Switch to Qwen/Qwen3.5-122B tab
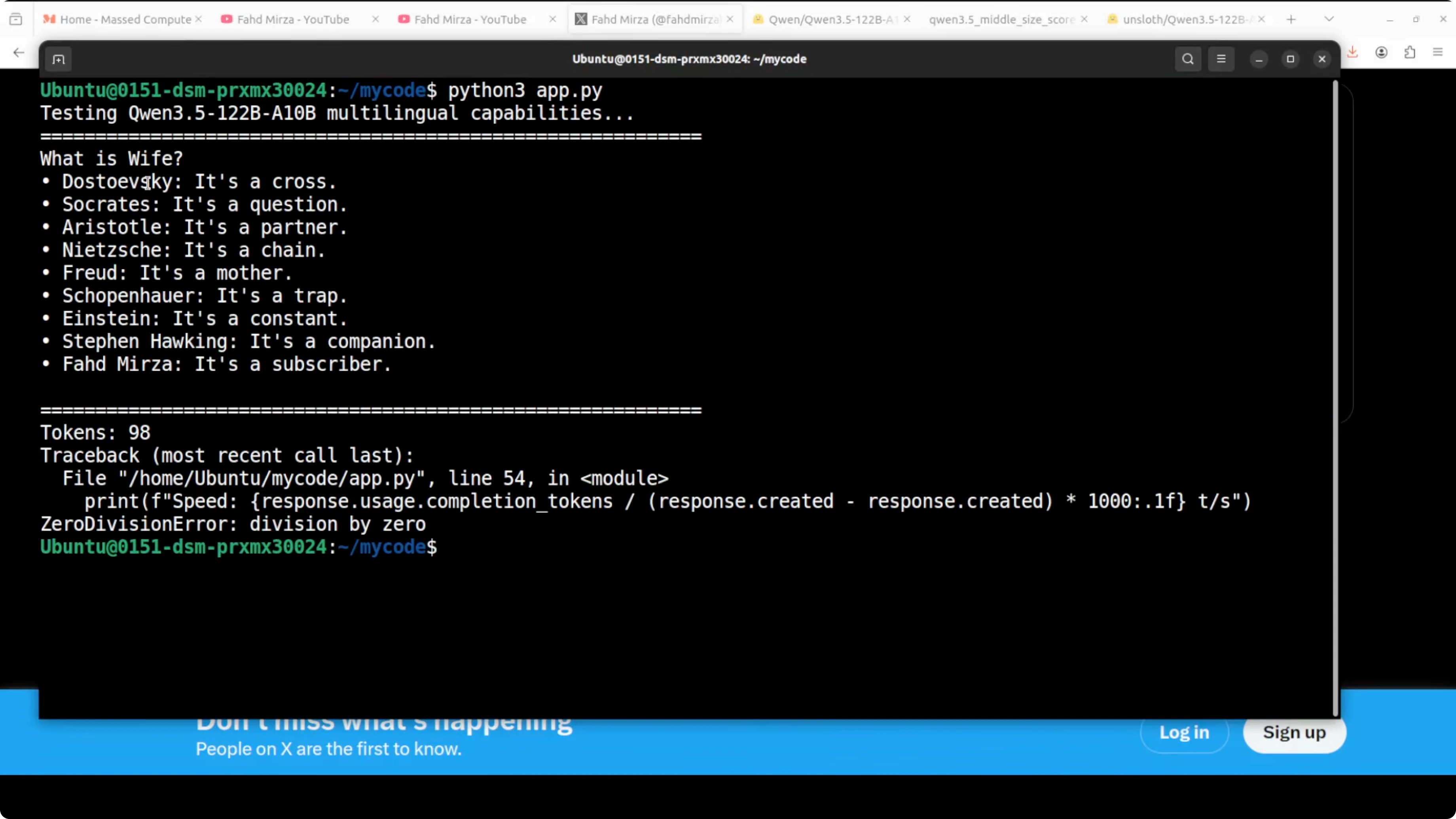 tap(831, 19)
